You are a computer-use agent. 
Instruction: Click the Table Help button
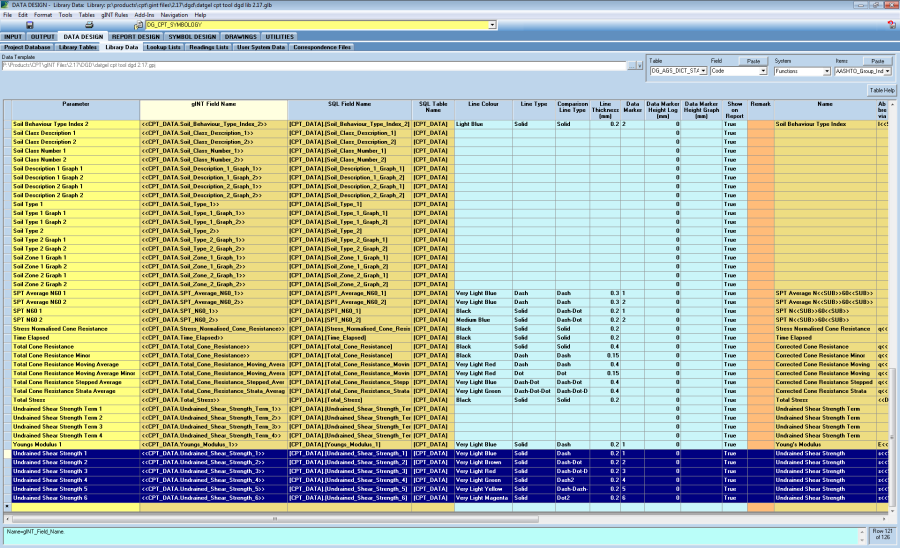click(x=881, y=90)
